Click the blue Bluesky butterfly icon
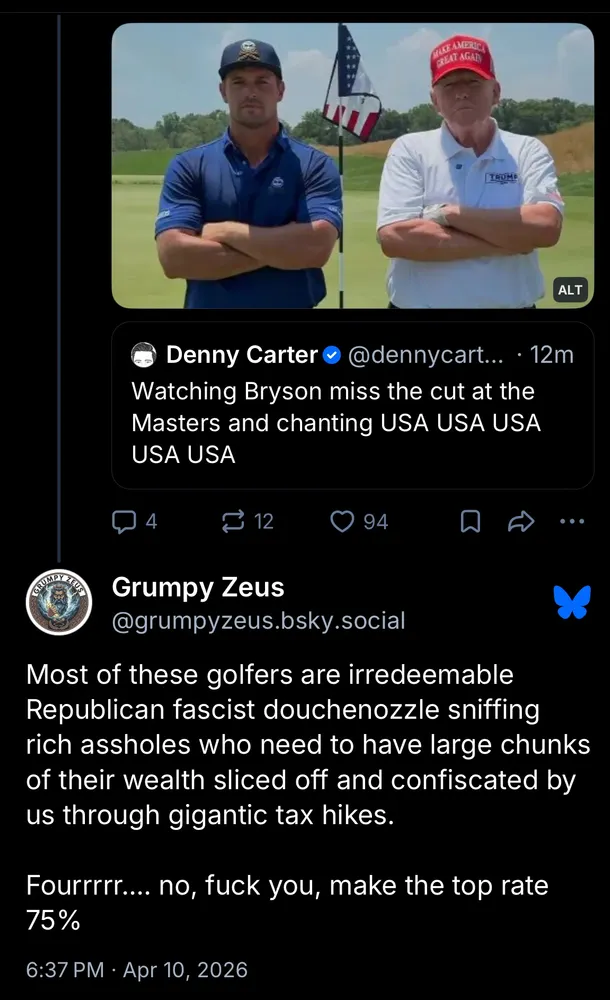Screen dimensions: 610x1000 [572, 602]
